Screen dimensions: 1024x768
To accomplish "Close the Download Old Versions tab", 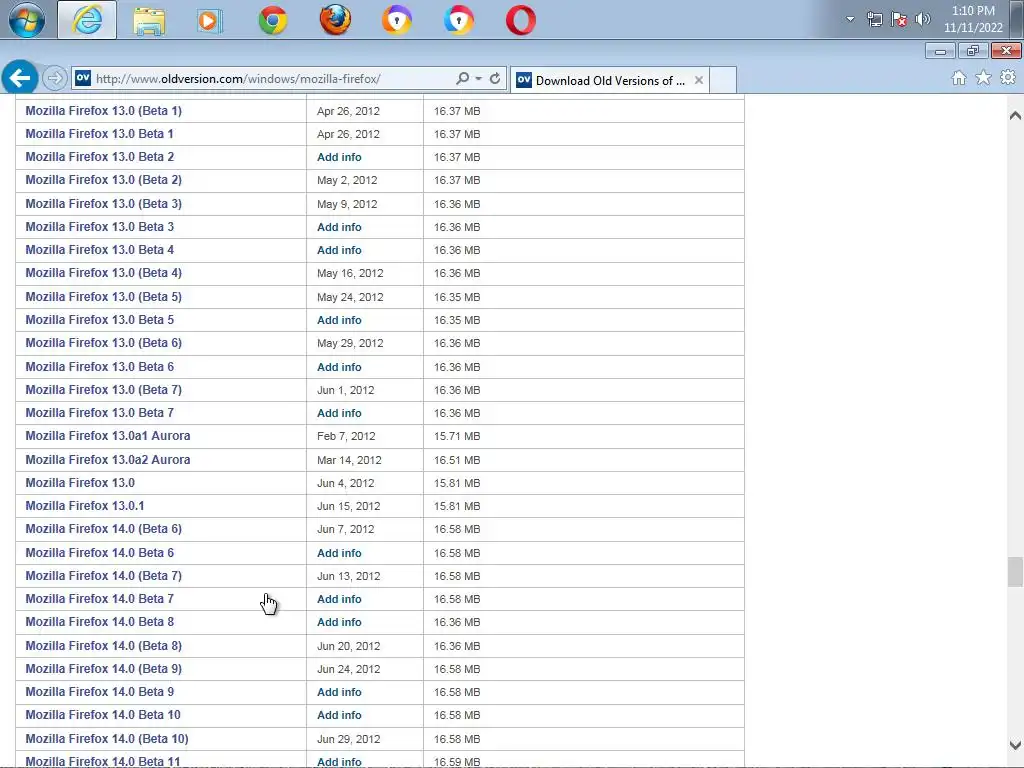I will click(699, 80).
